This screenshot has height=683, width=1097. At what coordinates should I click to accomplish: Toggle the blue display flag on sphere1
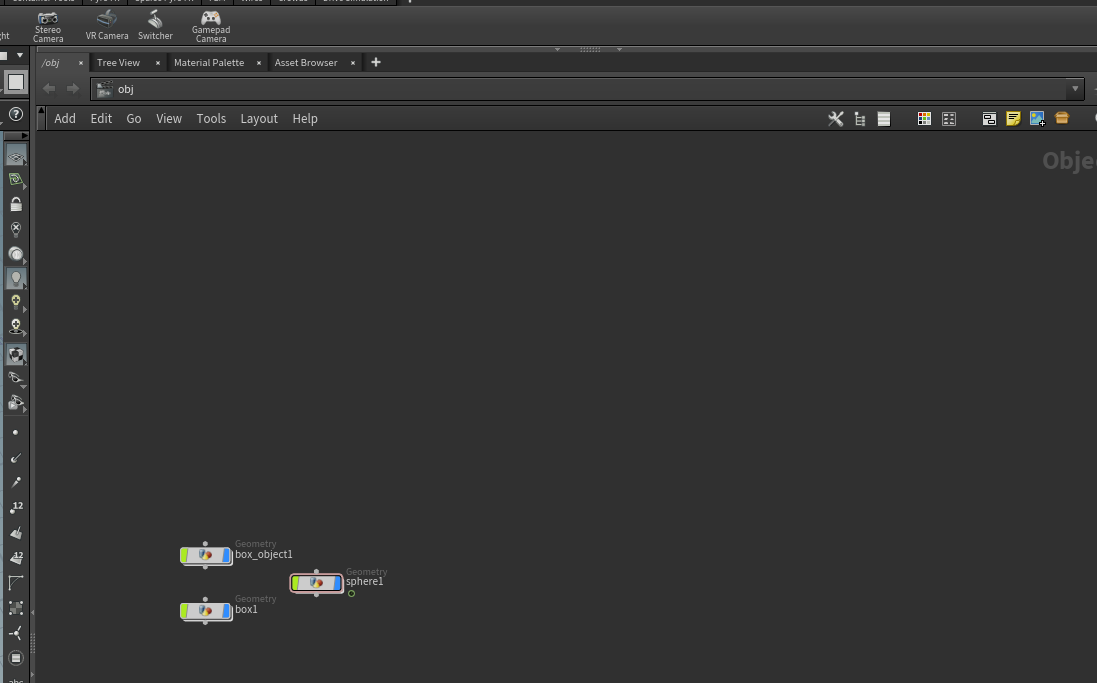pos(337,582)
